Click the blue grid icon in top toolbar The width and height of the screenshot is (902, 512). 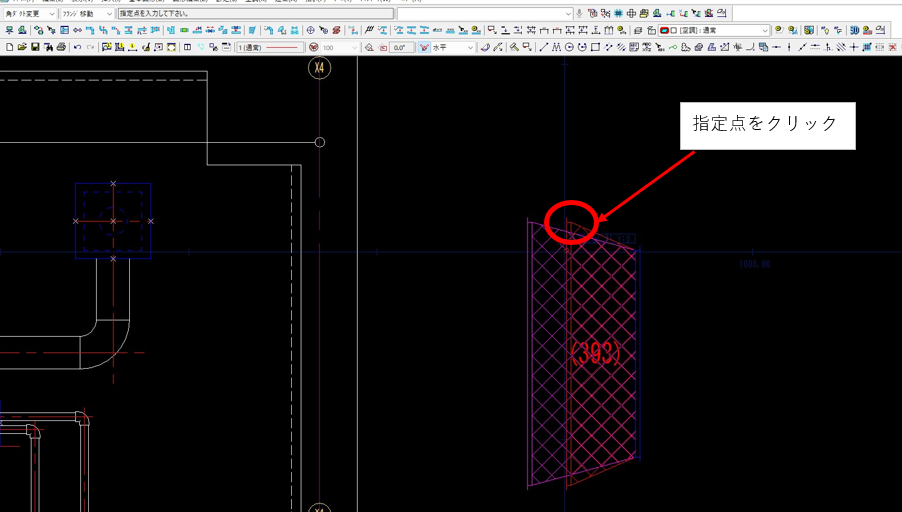tap(618, 13)
